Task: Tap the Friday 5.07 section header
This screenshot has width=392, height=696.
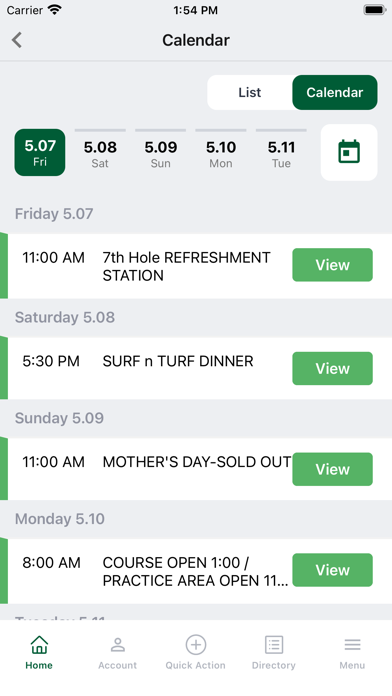Action: [54, 214]
